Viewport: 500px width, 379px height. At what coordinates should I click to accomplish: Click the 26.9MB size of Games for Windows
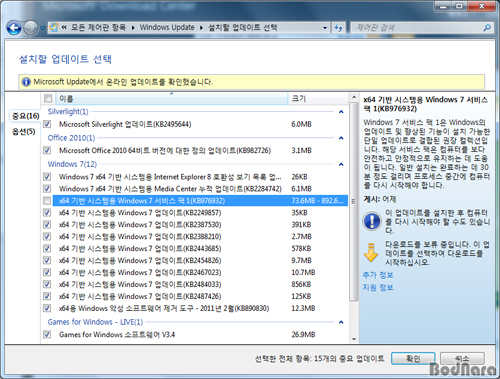[x=303, y=334]
